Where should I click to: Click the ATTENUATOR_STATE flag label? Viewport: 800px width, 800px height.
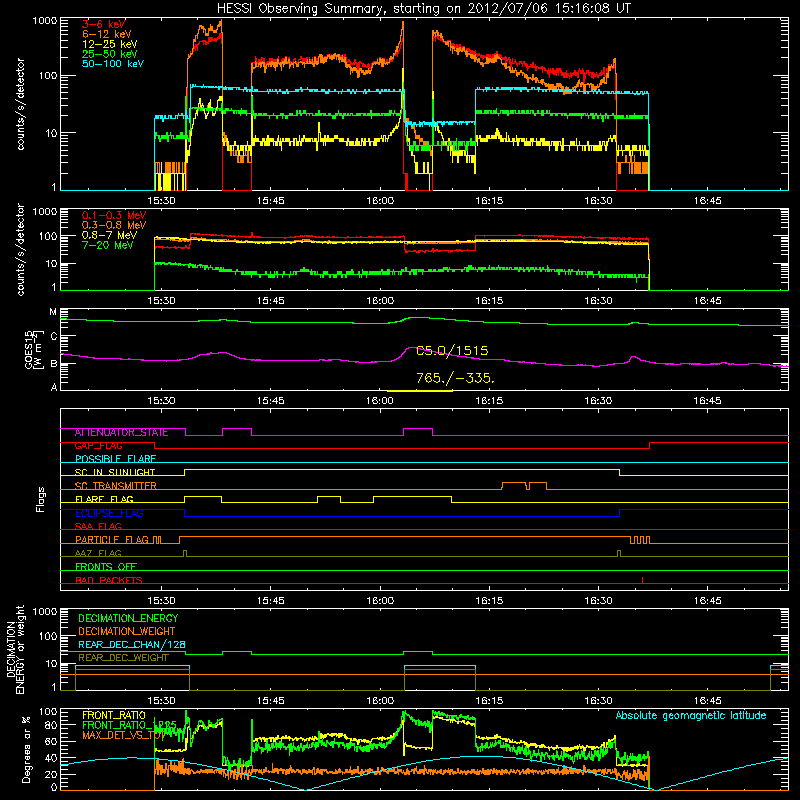(x=121, y=433)
